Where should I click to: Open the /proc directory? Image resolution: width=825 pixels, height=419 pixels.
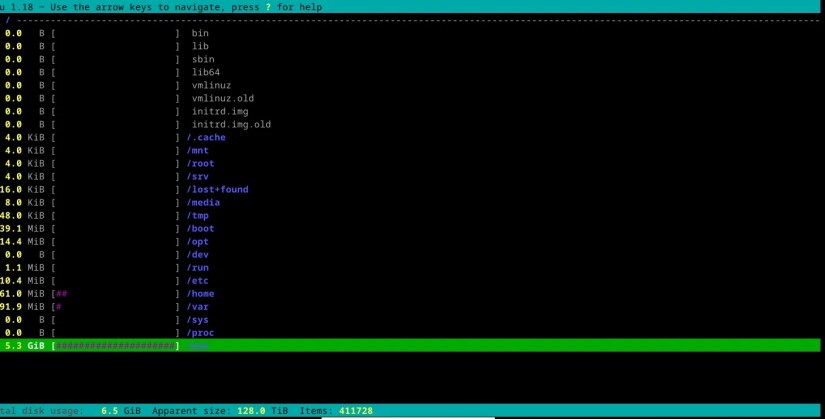200,333
